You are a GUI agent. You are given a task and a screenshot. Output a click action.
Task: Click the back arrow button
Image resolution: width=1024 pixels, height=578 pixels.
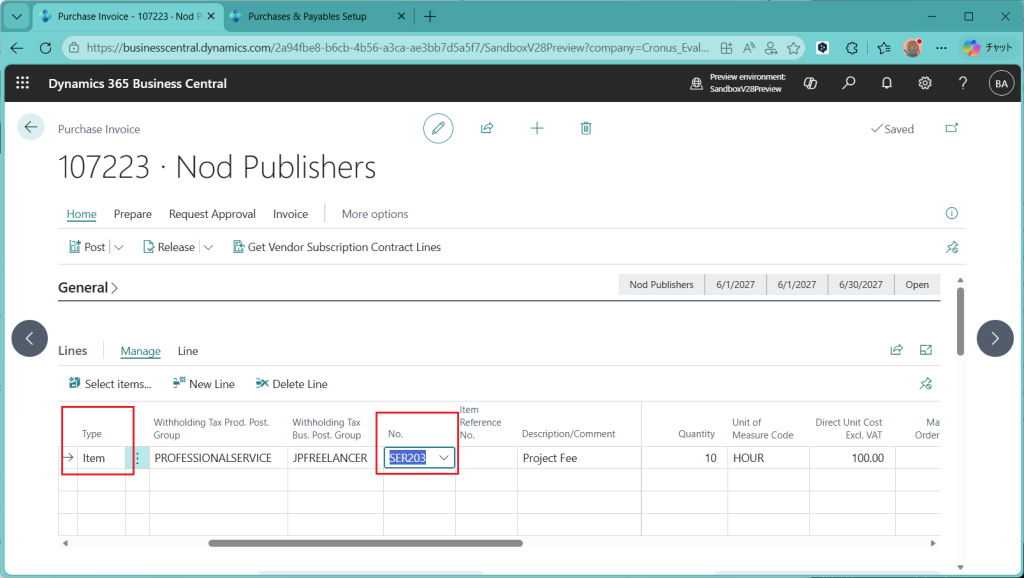point(31,127)
